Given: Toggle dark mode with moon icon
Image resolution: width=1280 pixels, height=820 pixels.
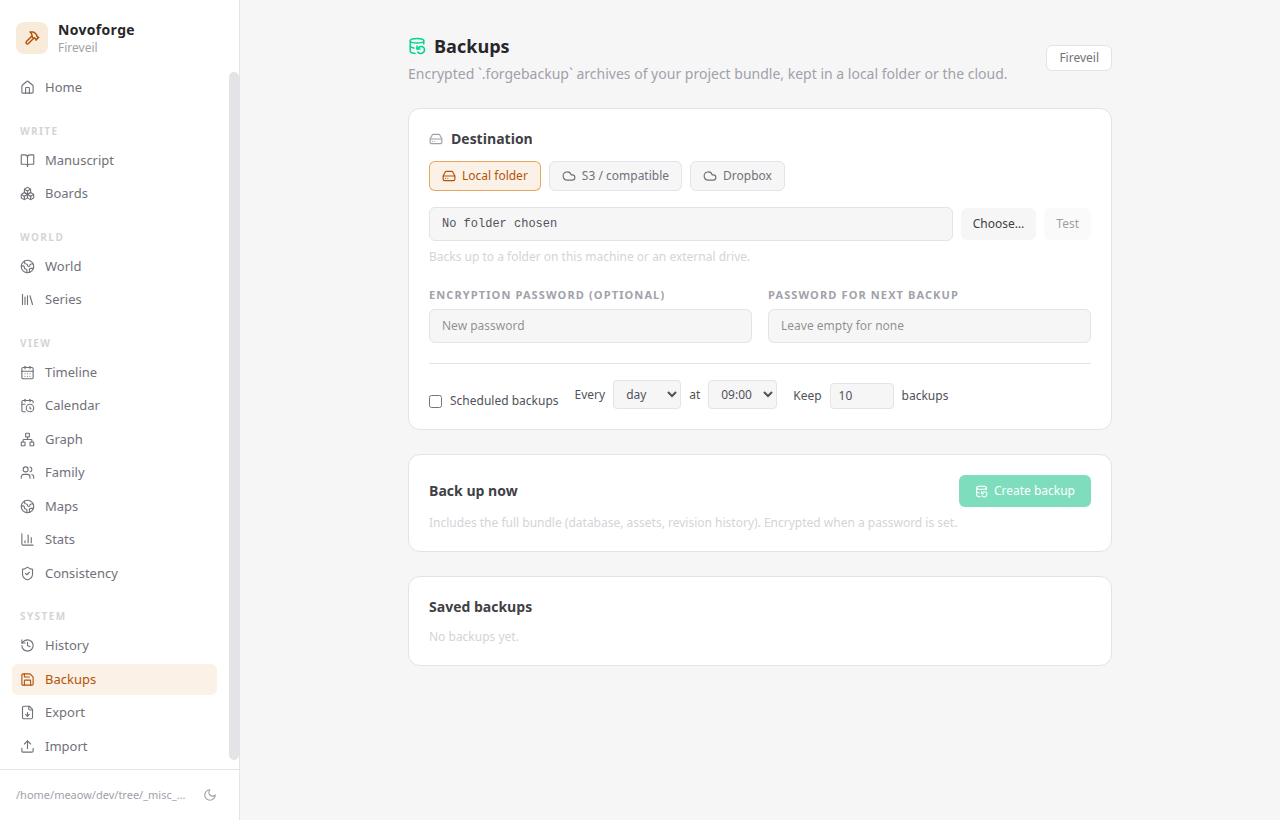Looking at the screenshot, I should (x=210, y=795).
